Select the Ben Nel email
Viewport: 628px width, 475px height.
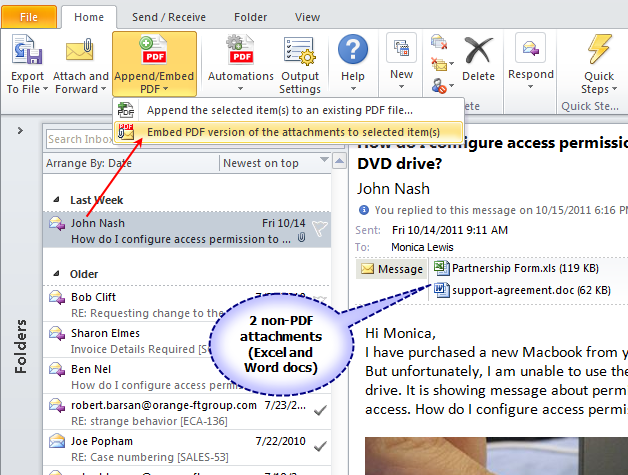(187, 376)
